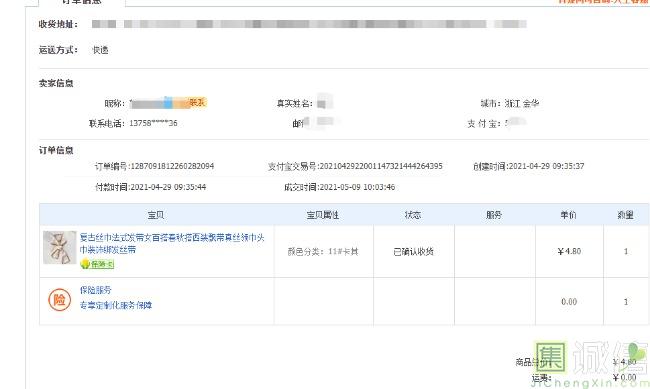Viewport: 650px width, 389px height.
Task: Open the 保险服务 link
Action: pos(95,290)
